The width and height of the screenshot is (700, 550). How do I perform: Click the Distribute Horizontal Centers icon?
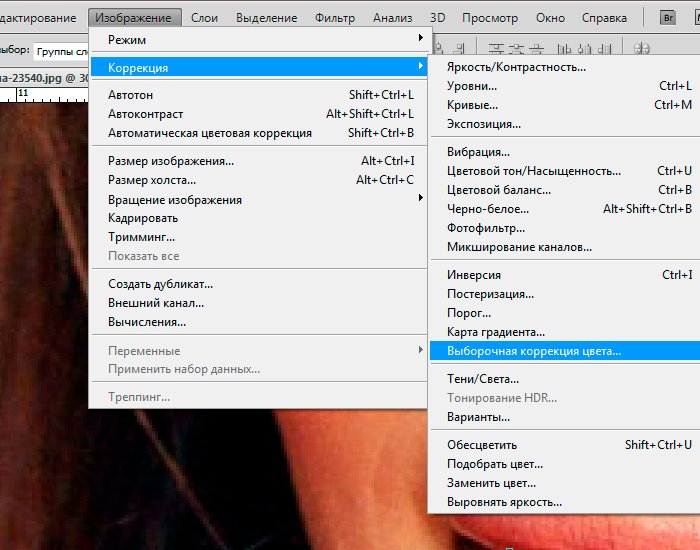[x=584, y=48]
